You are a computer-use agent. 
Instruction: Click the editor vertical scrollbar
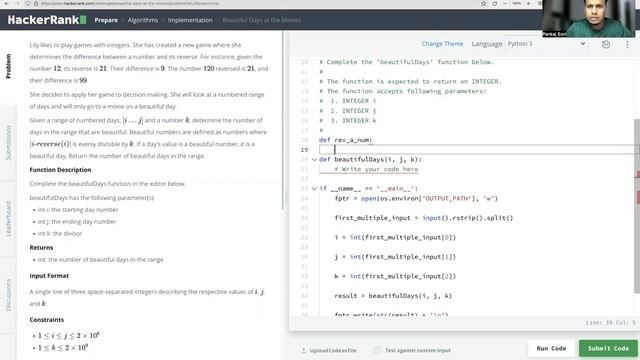click(x=637, y=206)
